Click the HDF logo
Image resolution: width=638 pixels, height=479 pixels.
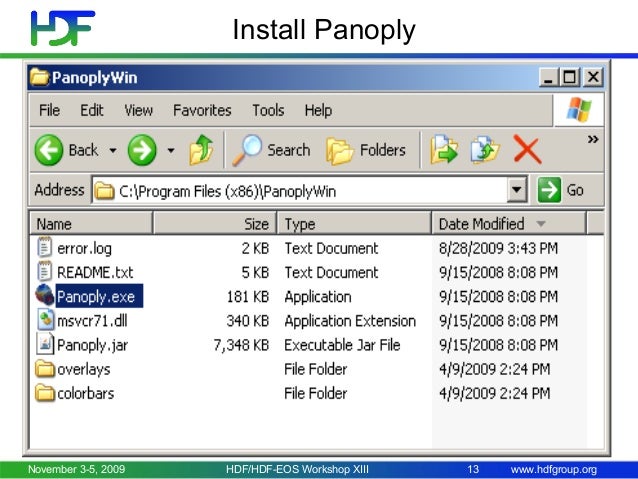tap(63, 28)
